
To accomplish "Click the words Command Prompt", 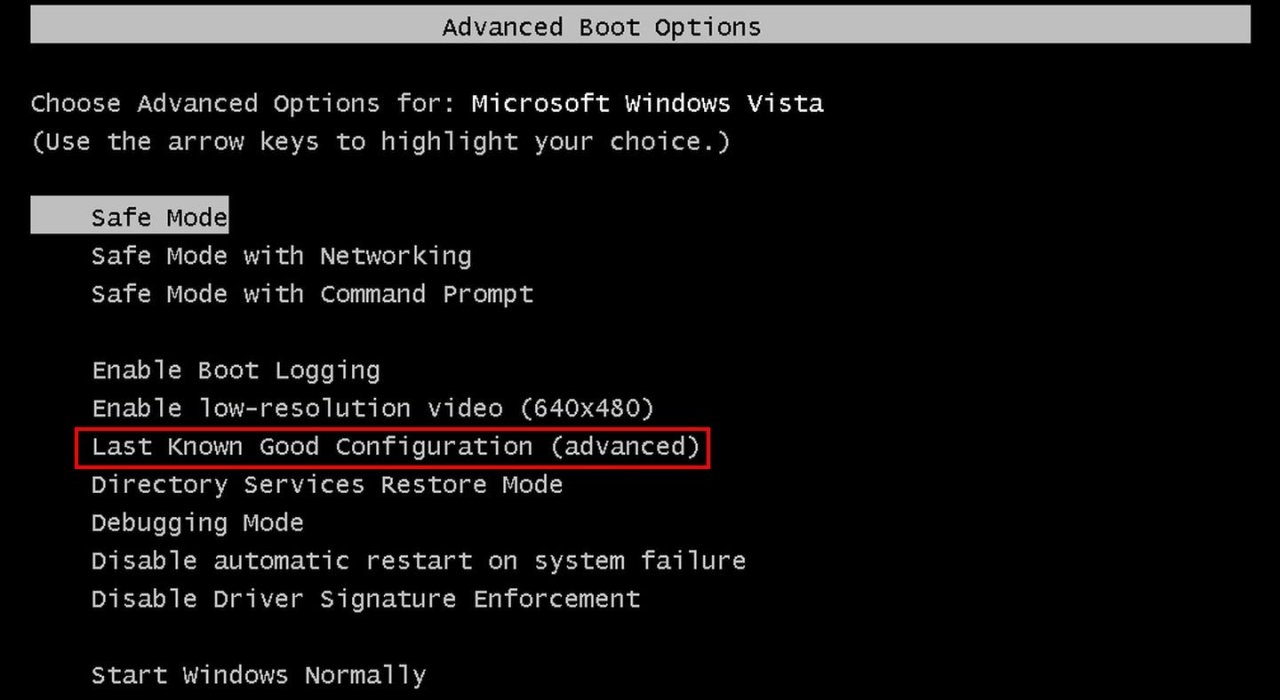I will pyautogui.click(x=427, y=294).
